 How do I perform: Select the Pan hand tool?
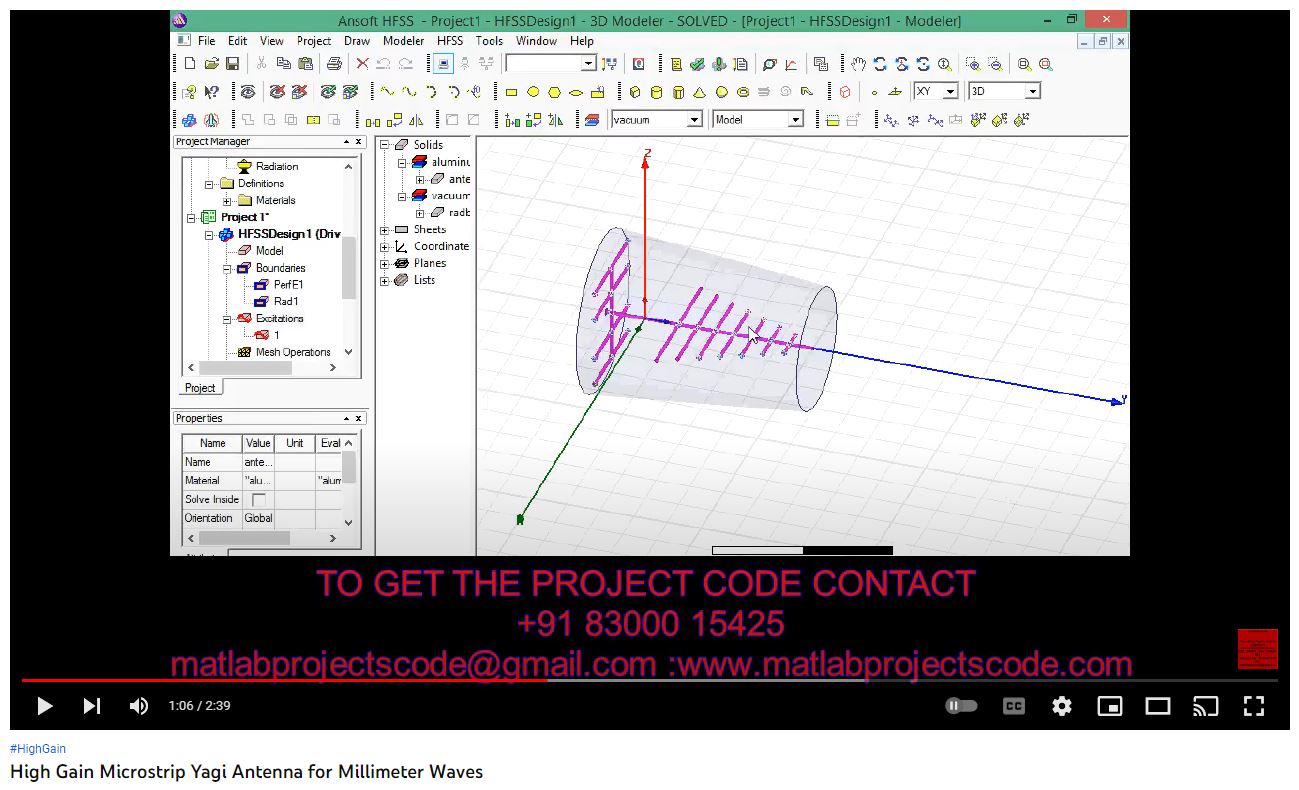pyautogui.click(x=858, y=64)
